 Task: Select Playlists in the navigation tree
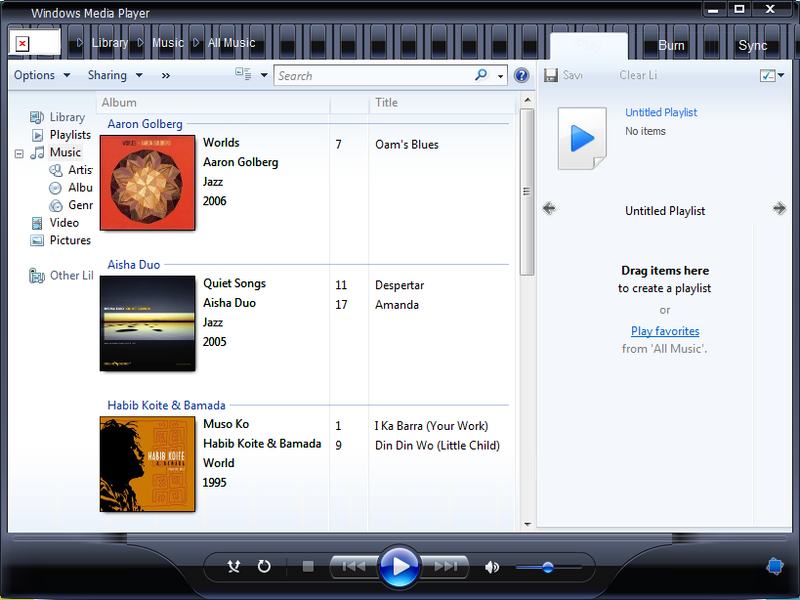click(x=70, y=135)
